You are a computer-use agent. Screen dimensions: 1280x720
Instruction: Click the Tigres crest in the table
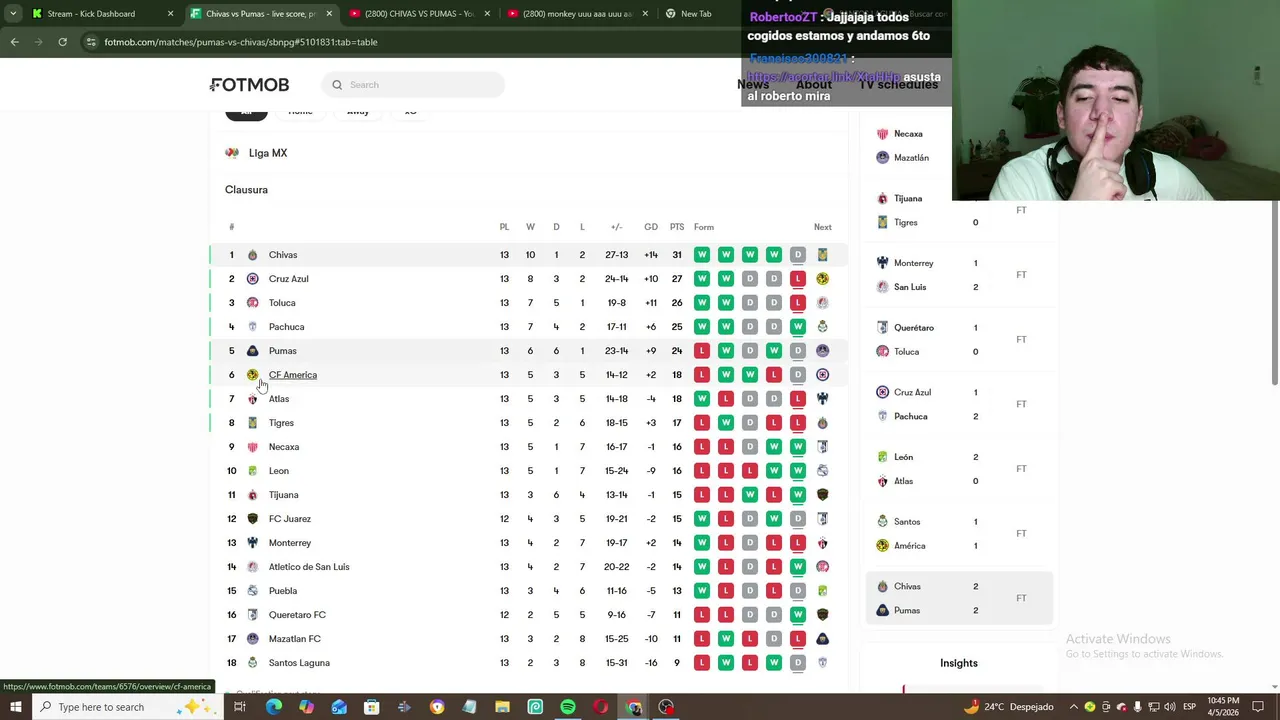252,423
